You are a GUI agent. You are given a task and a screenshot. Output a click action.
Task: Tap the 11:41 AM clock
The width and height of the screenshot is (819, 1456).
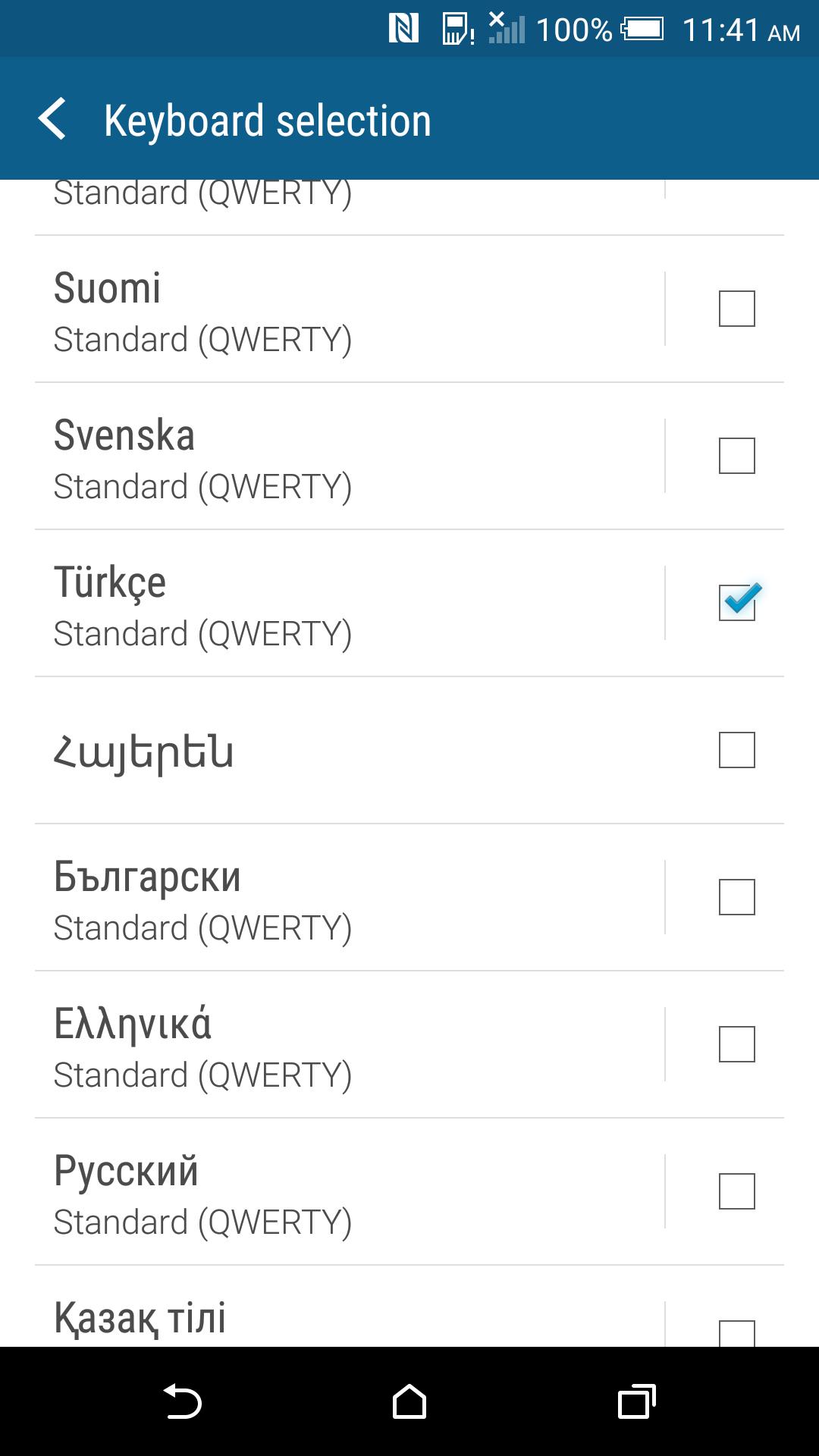pyautogui.click(x=741, y=30)
